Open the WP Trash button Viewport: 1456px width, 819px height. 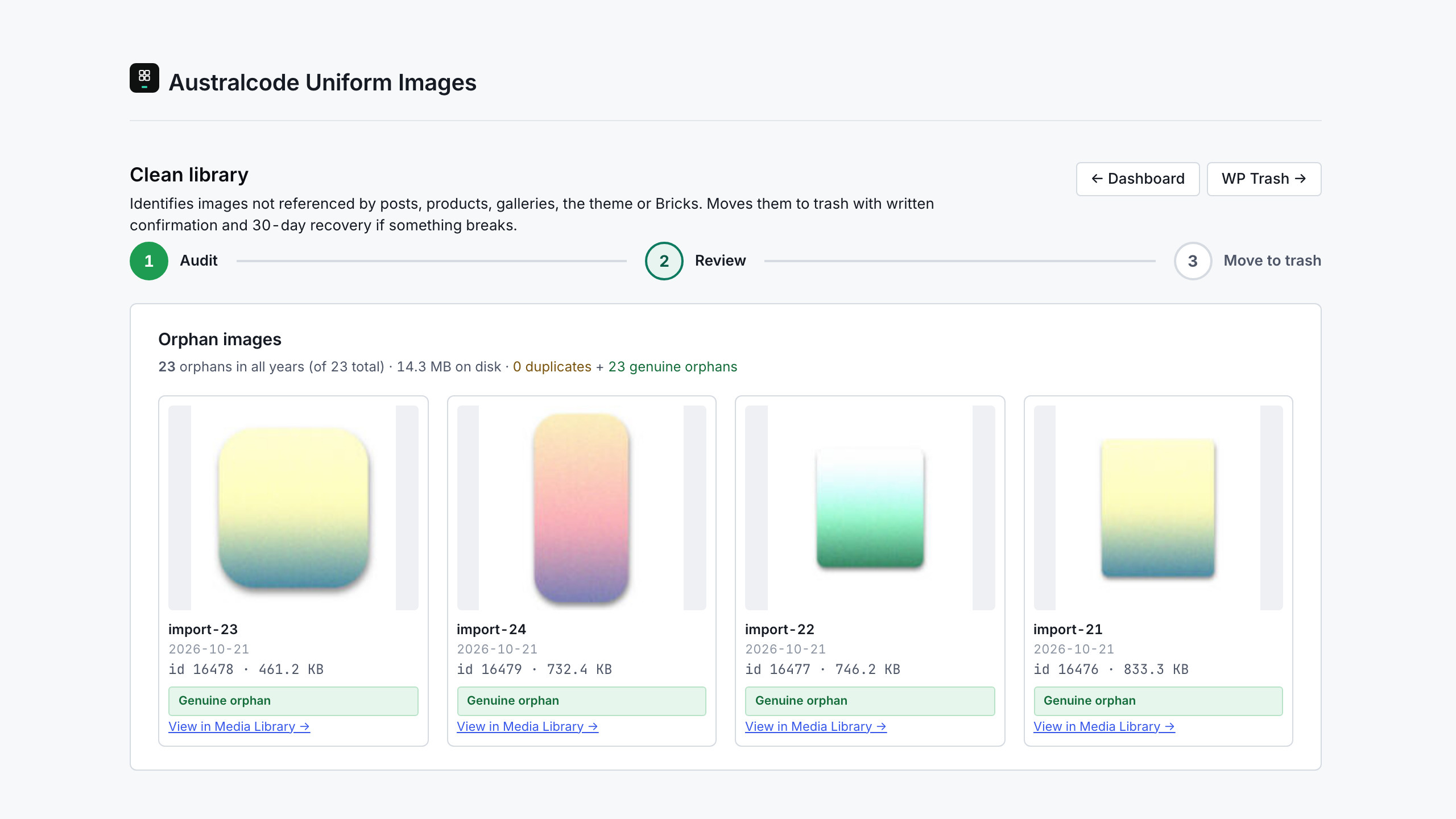tap(1264, 179)
